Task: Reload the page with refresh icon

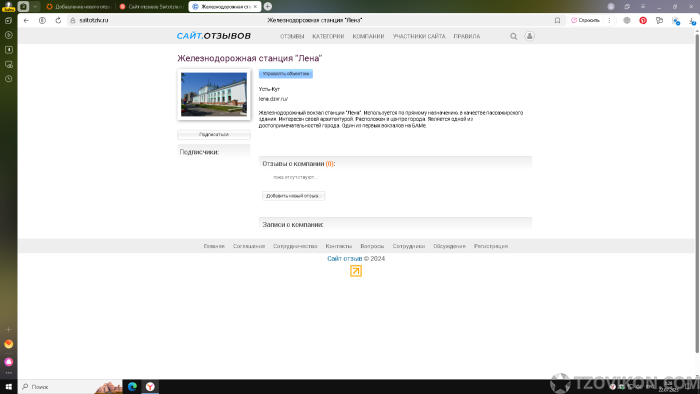Action: click(58, 21)
